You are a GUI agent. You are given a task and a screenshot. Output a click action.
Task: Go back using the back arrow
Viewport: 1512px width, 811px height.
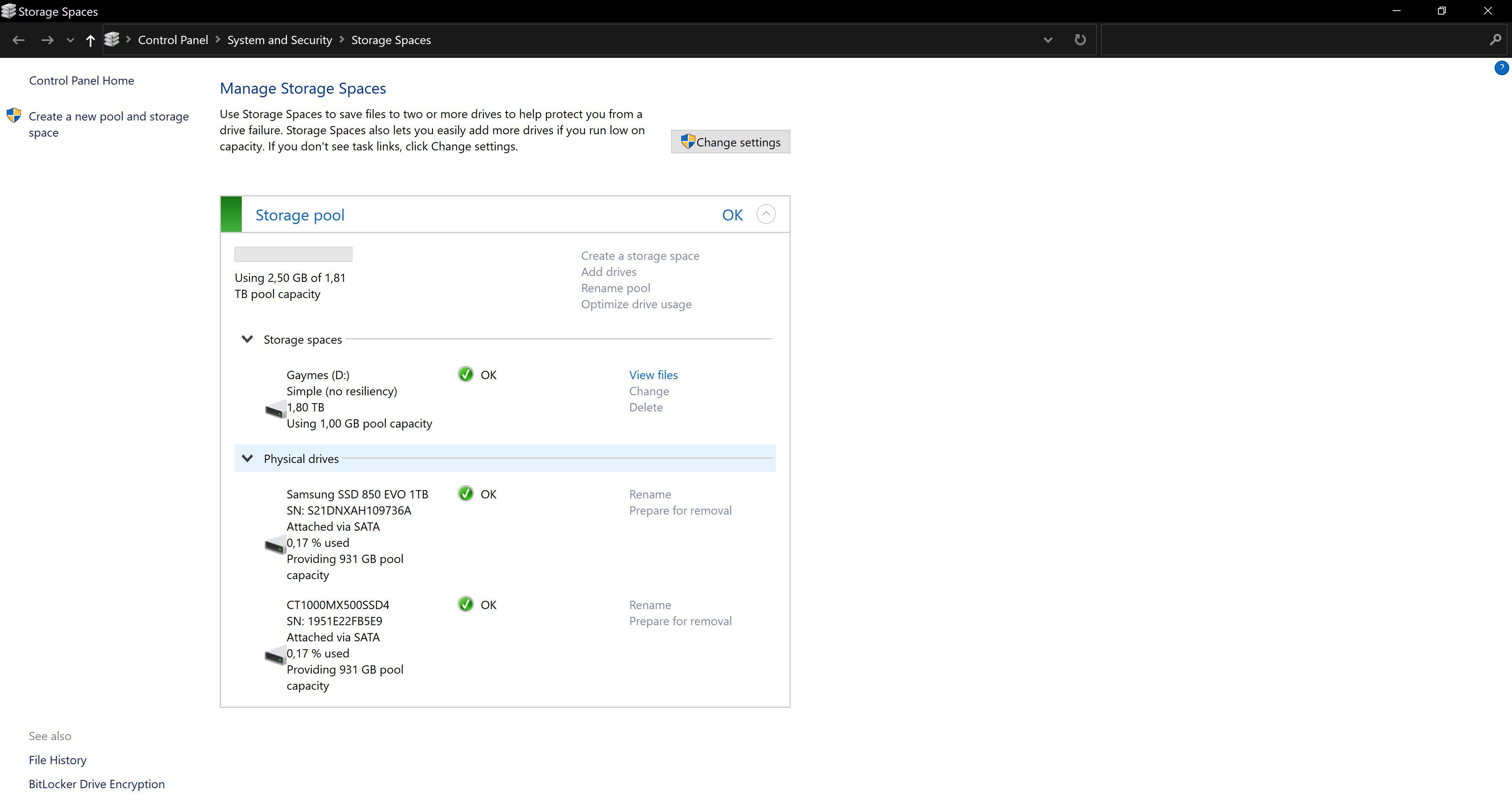[18, 40]
